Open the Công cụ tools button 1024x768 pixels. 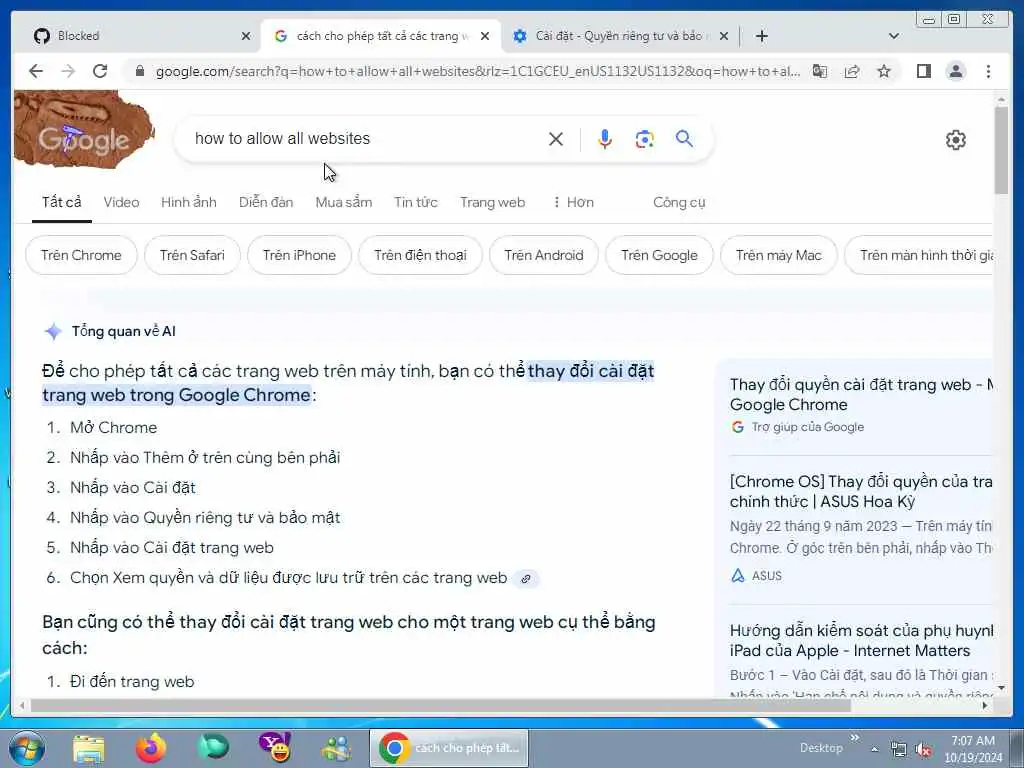coord(679,202)
